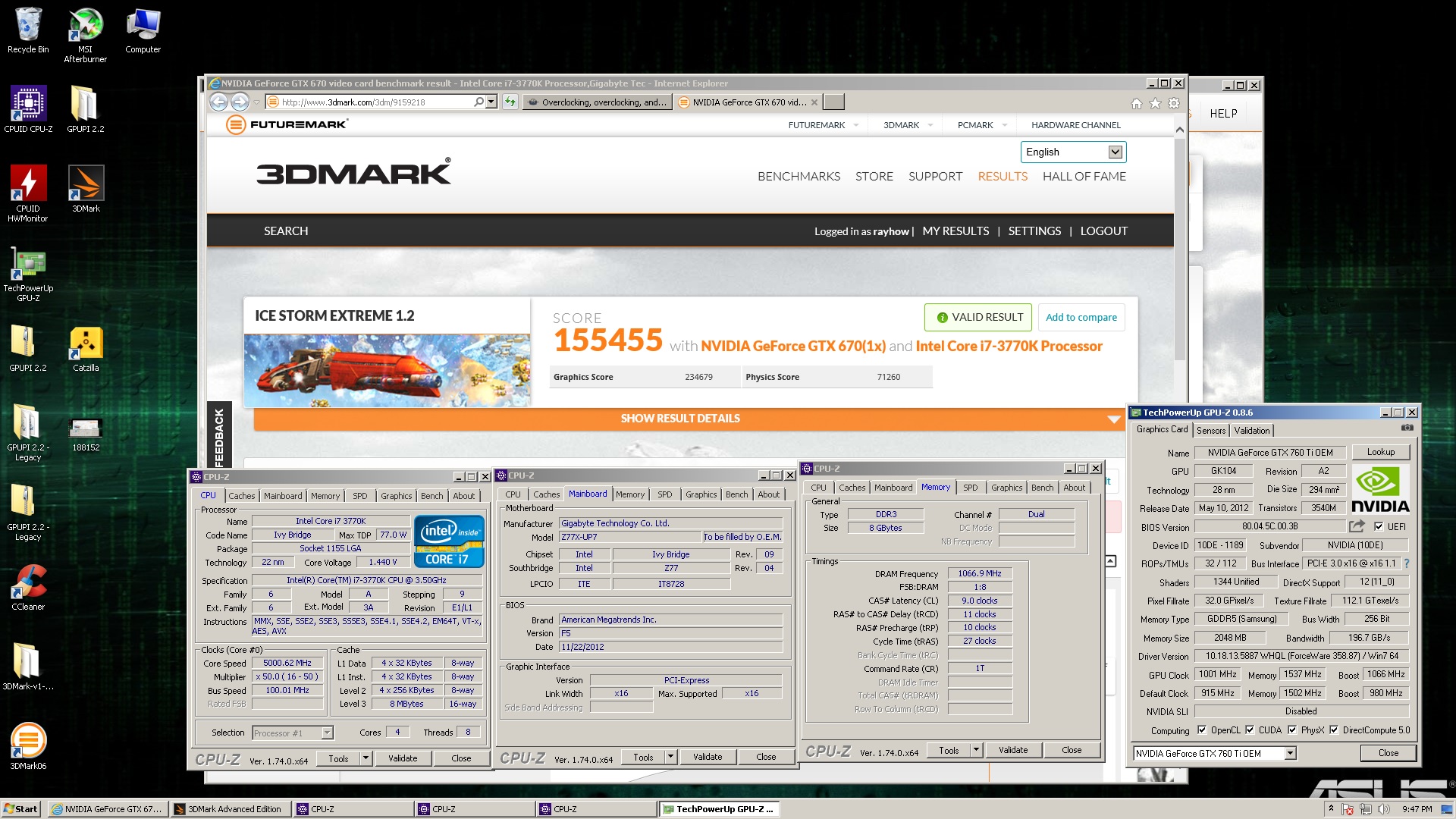1456x819 pixels.
Task: Open 3DMark06 desktop shortcut
Action: click(28, 747)
